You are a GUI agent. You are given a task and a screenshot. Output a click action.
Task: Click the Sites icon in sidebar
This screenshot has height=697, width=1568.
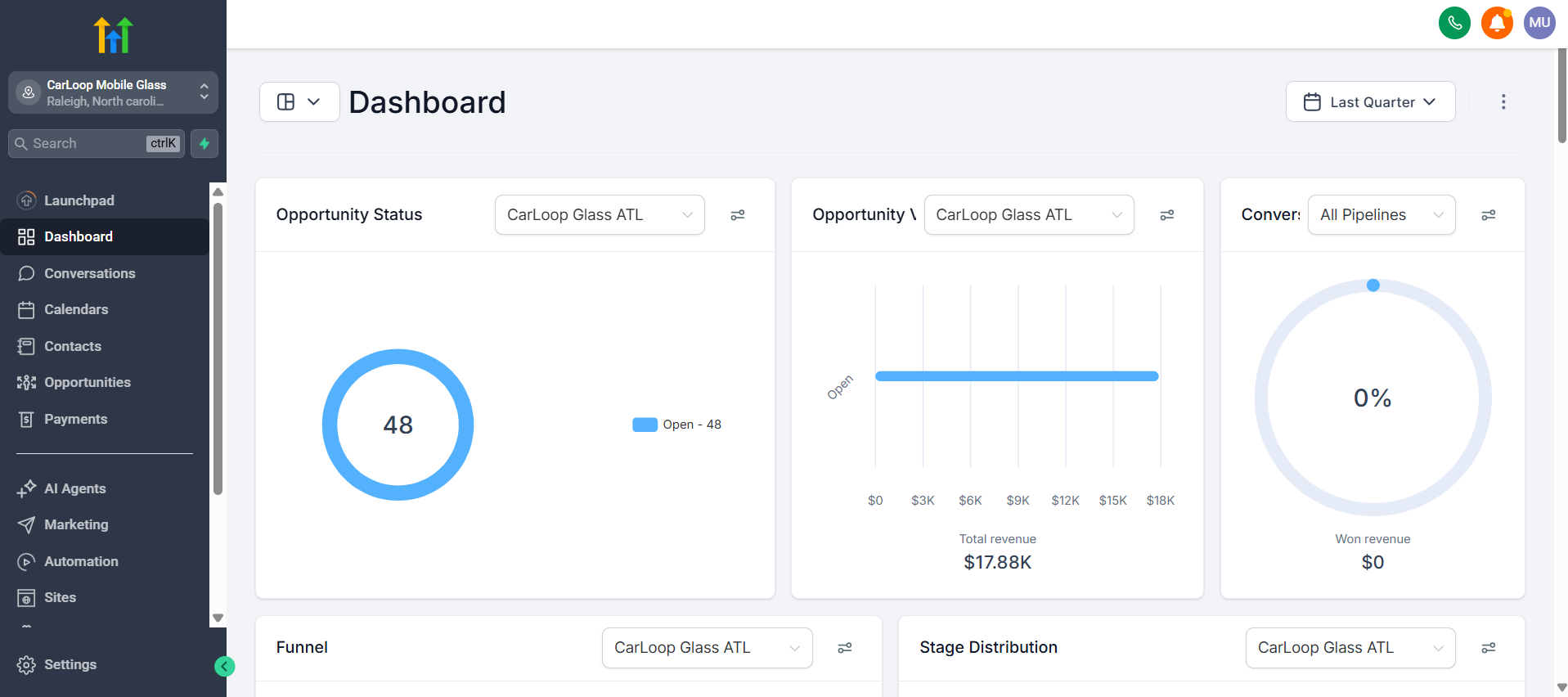click(x=27, y=597)
